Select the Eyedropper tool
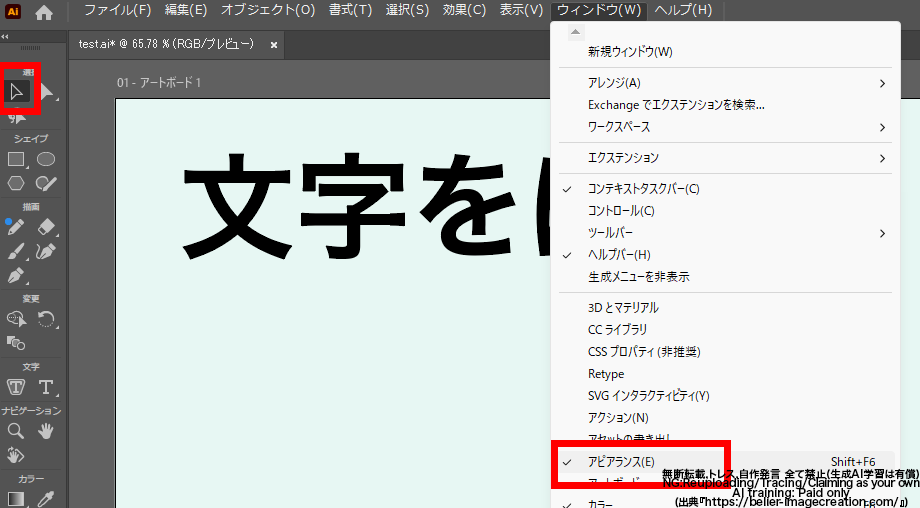The image size is (920, 508). coord(46,499)
